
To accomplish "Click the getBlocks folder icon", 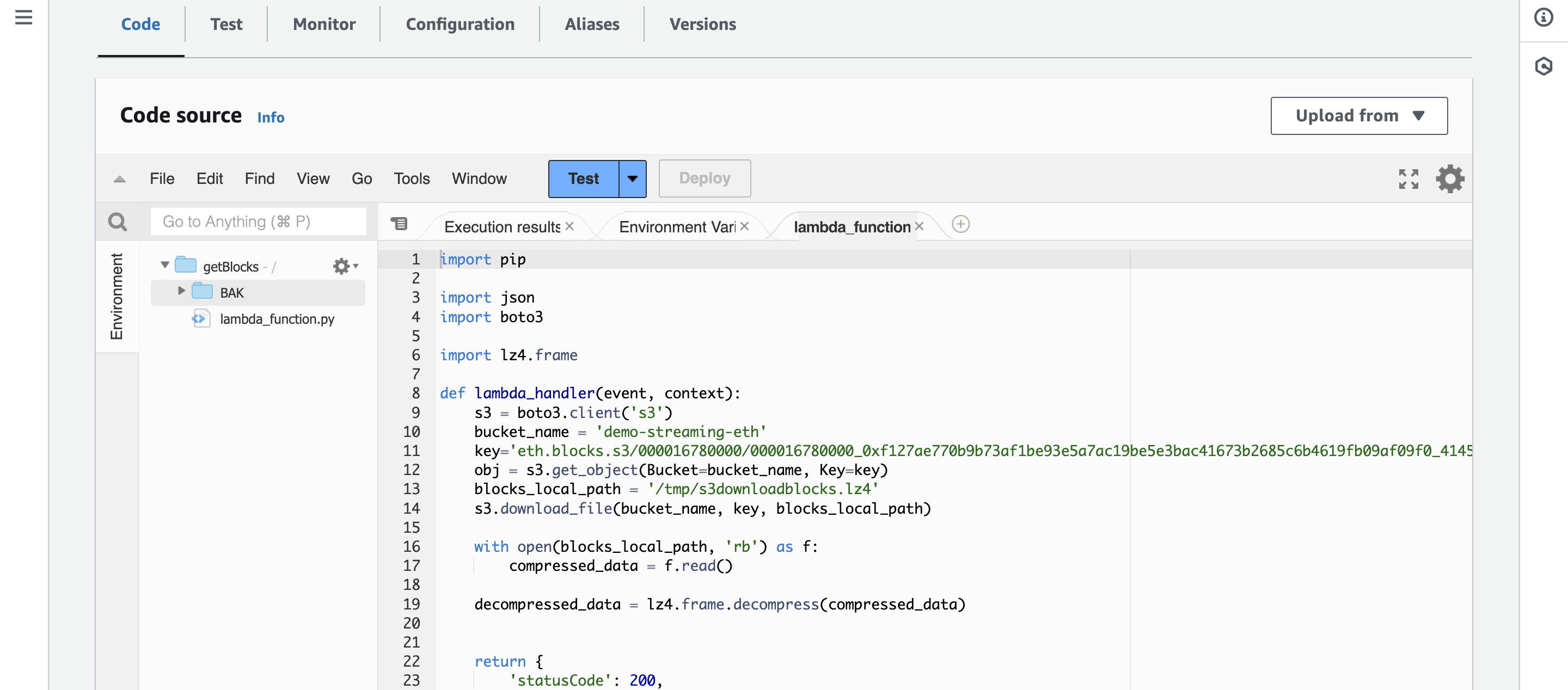I will 186,264.
